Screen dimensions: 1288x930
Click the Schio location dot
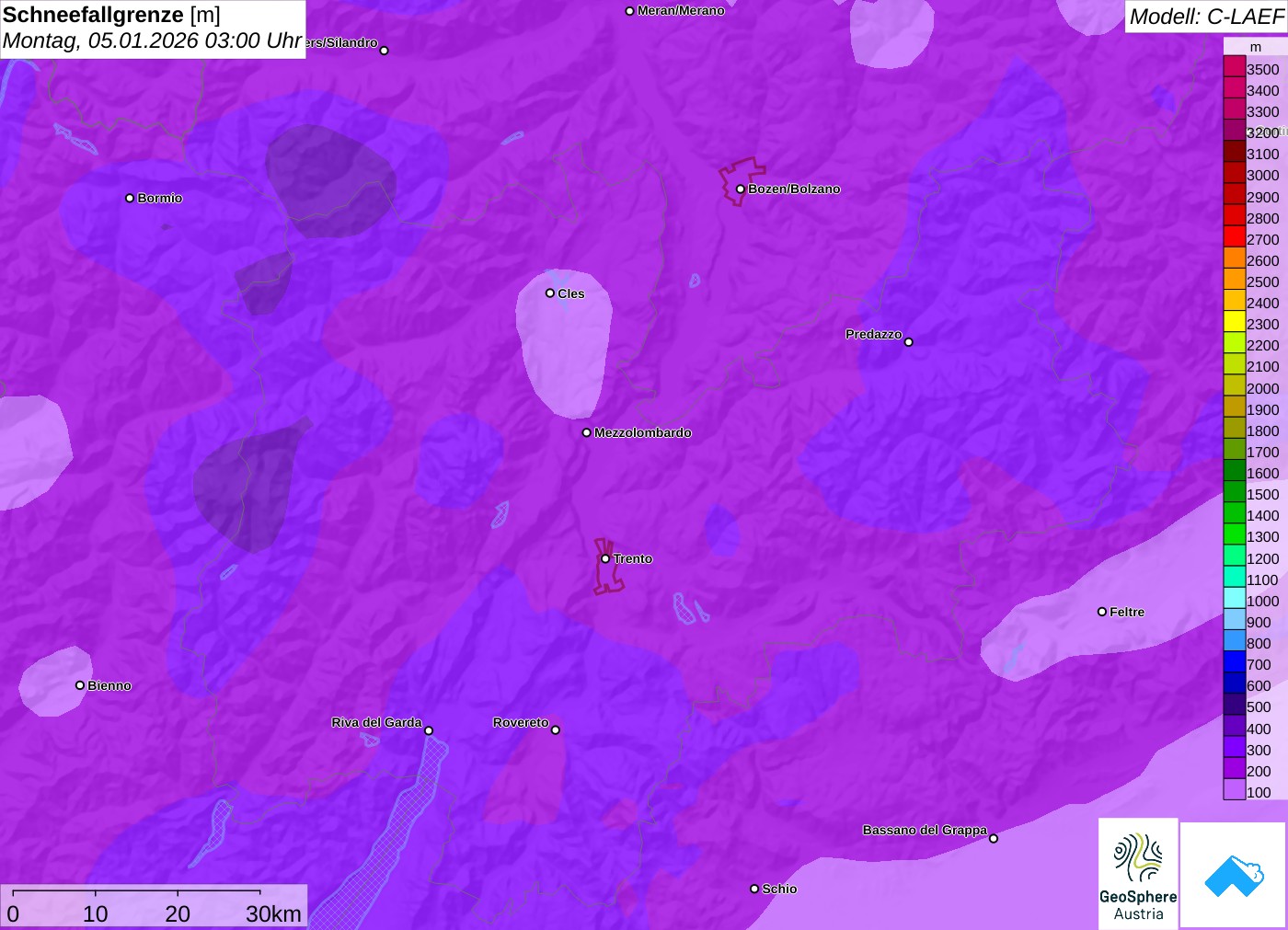(x=754, y=889)
